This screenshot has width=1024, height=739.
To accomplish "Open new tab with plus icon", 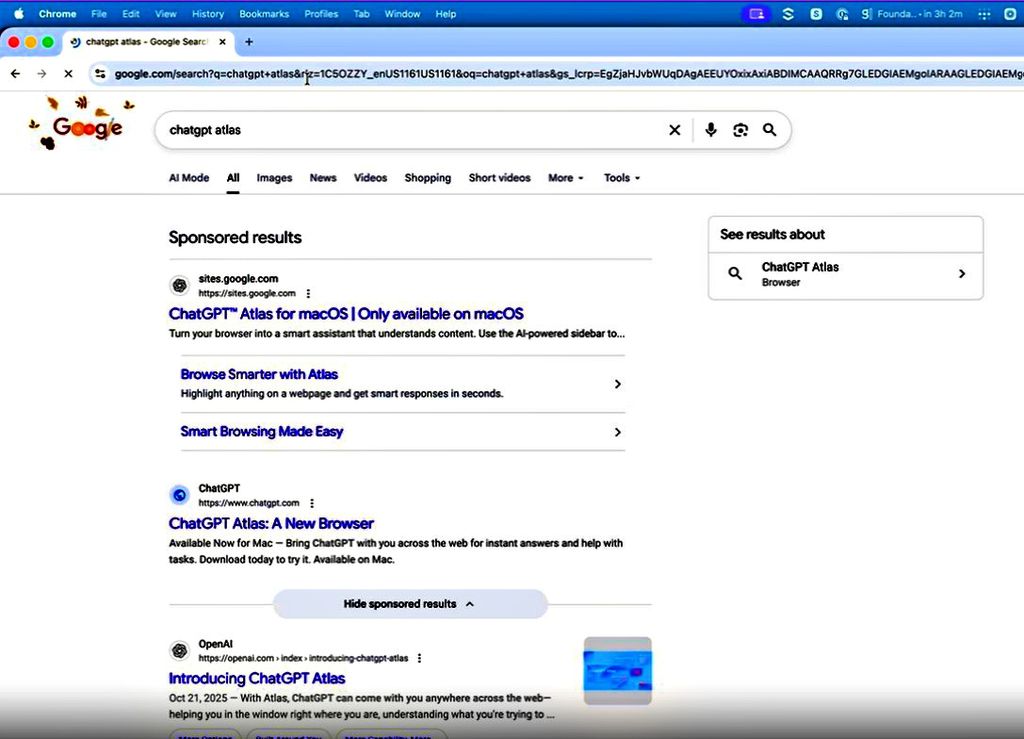I will [x=249, y=42].
